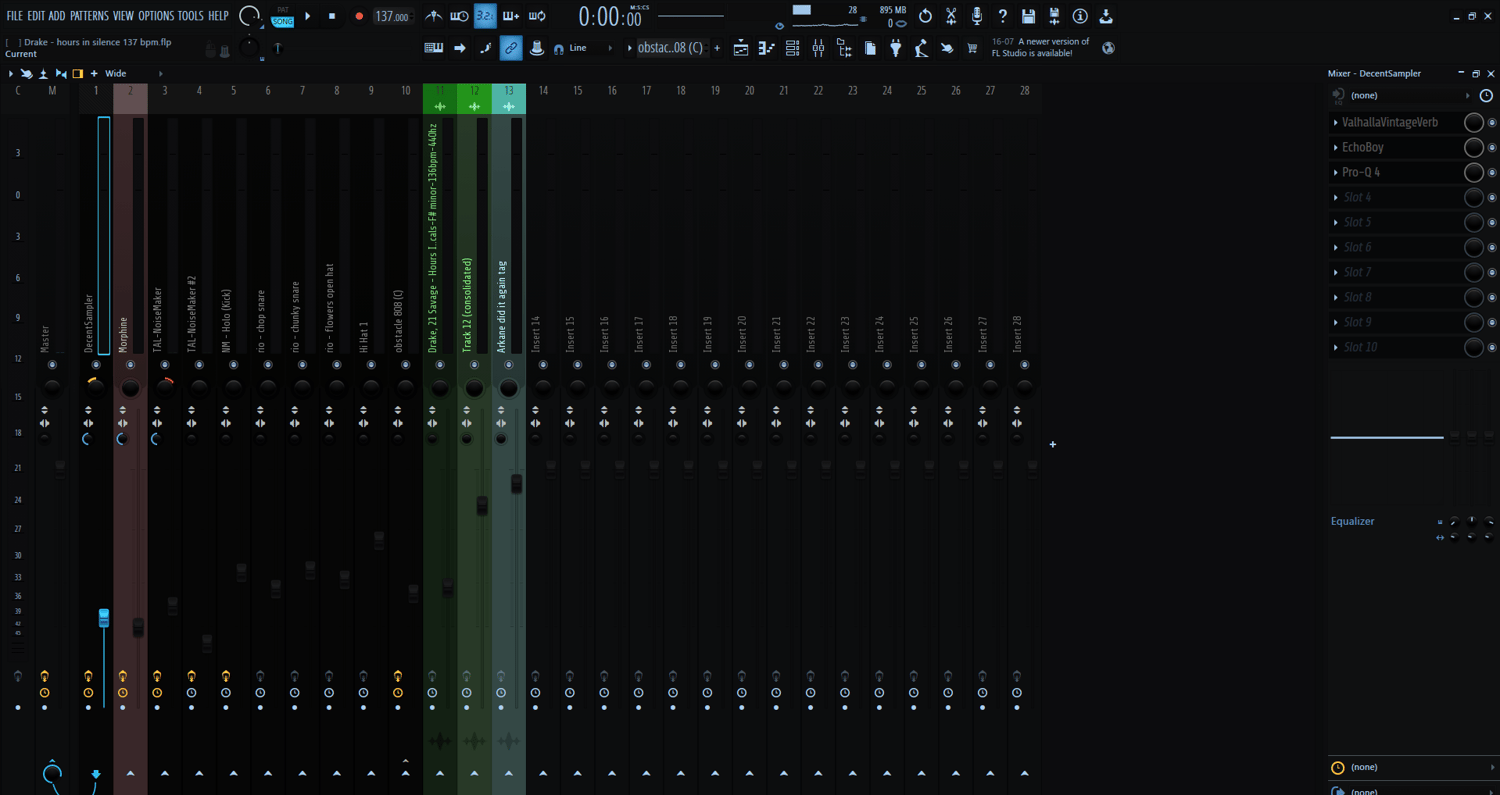Click the newer version available notice
The height and width of the screenshot is (795, 1500).
(1040, 47)
